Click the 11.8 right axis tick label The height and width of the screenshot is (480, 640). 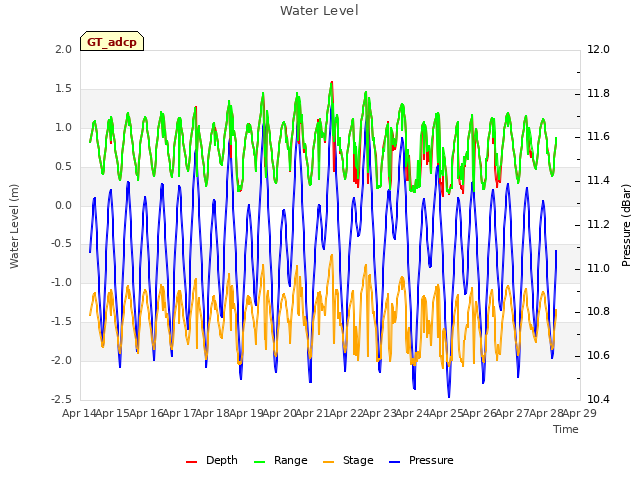[598, 93]
